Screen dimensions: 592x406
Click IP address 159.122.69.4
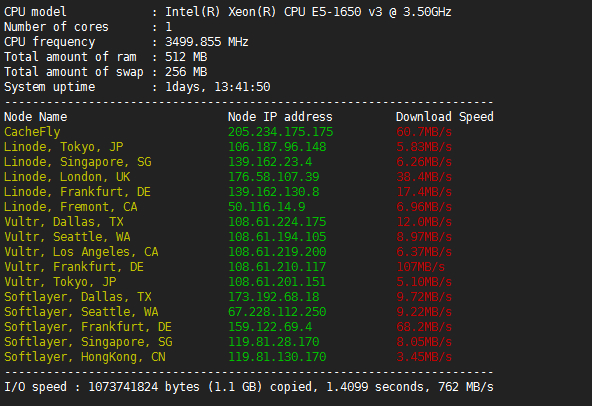coord(270,327)
